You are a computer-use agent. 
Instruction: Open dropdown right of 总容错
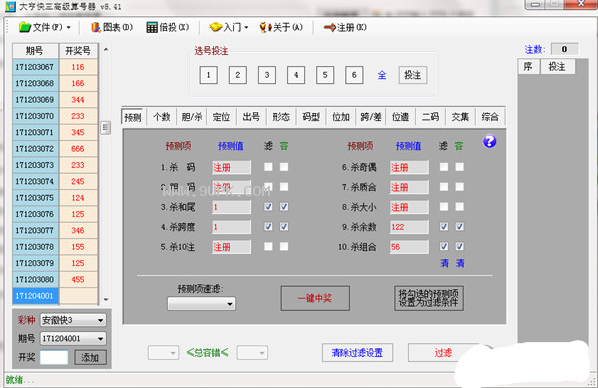[252, 353]
